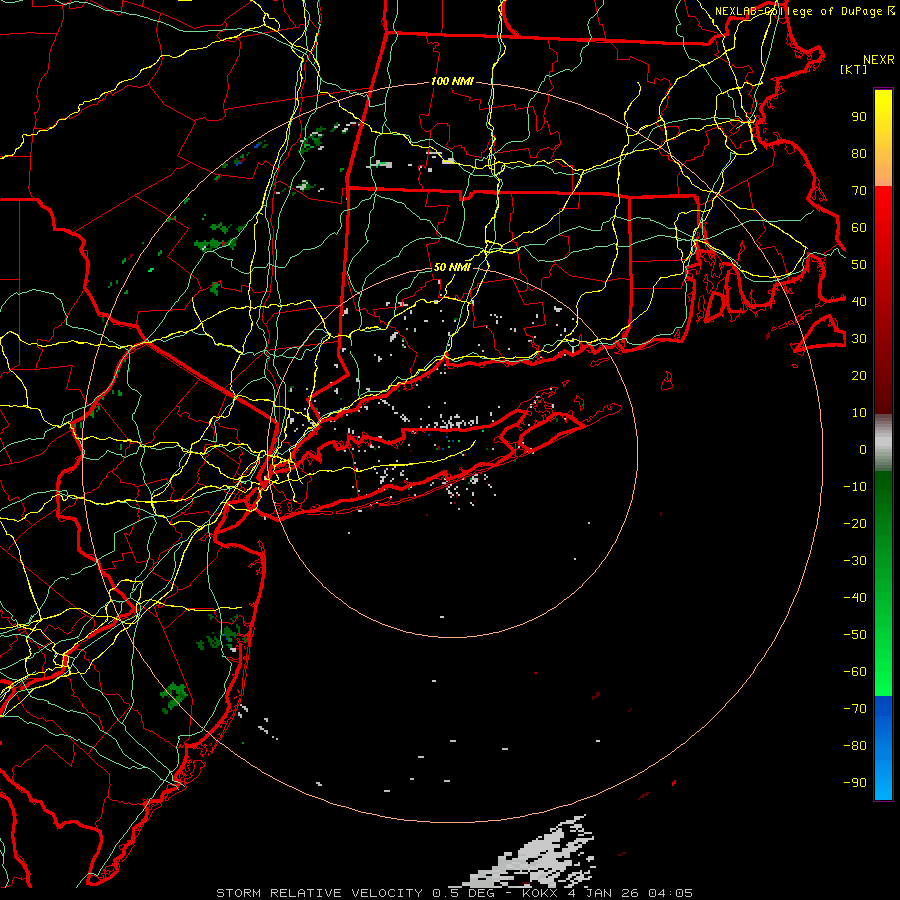Click "STORM RELATIVE VELOCITY" in the bottom caption
This screenshot has height=900, width=900.
click(x=319, y=893)
